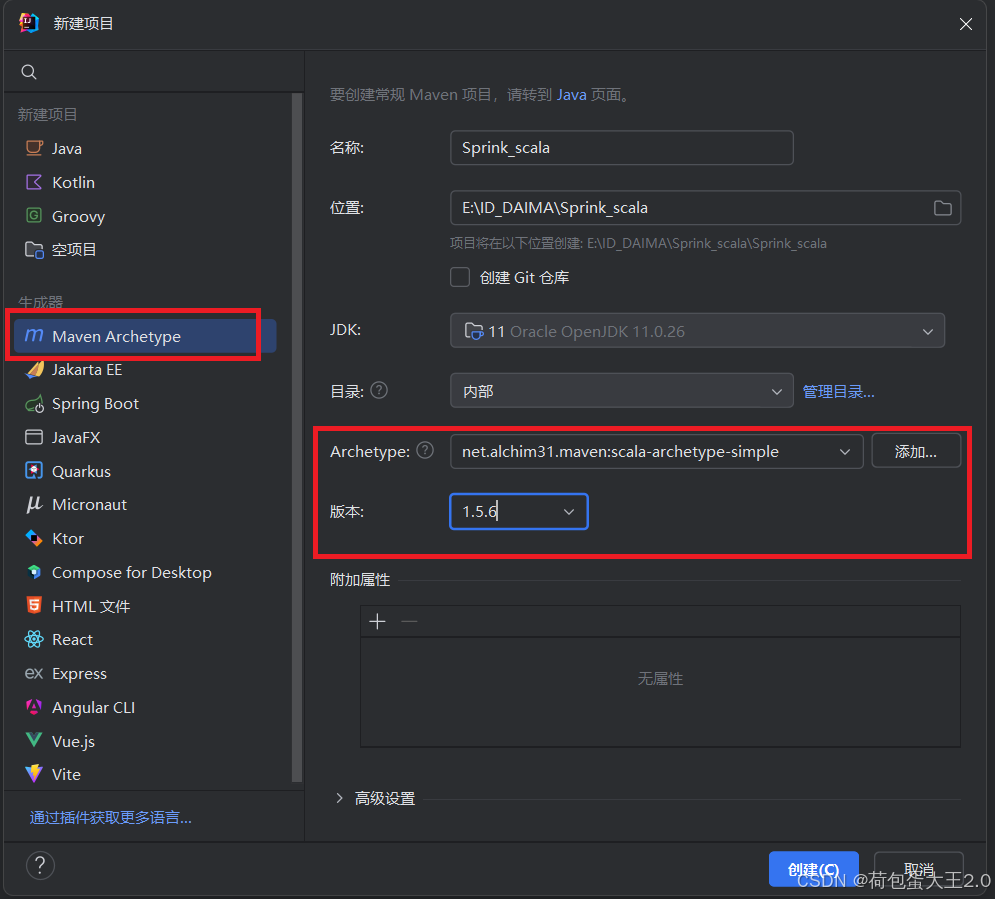The height and width of the screenshot is (899, 995).
Task: Click the 取消 cancel button
Action: tap(918, 869)
